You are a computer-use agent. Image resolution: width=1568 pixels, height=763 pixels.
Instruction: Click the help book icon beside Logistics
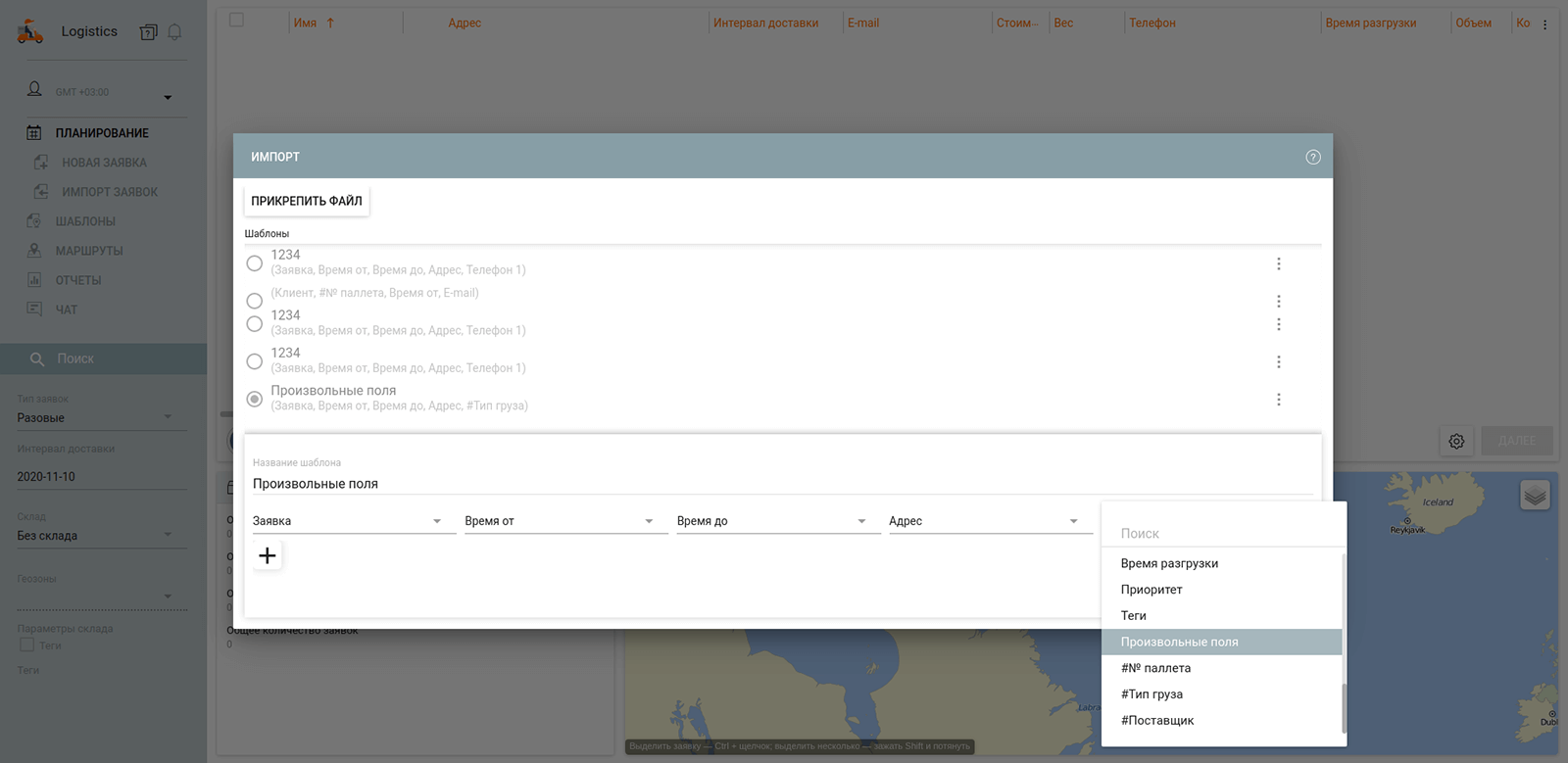148,32
